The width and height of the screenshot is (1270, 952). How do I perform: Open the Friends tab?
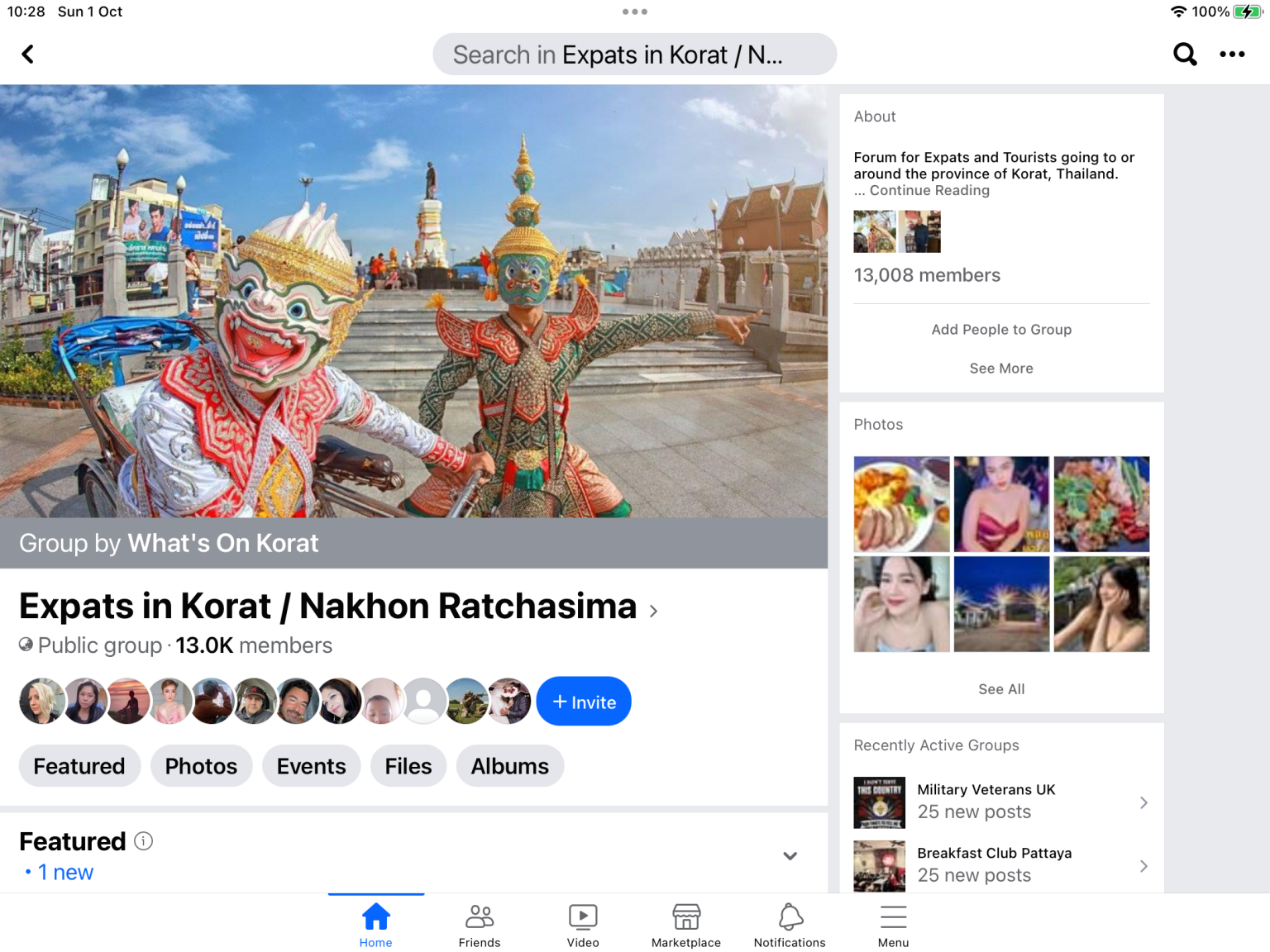[480, 924]
